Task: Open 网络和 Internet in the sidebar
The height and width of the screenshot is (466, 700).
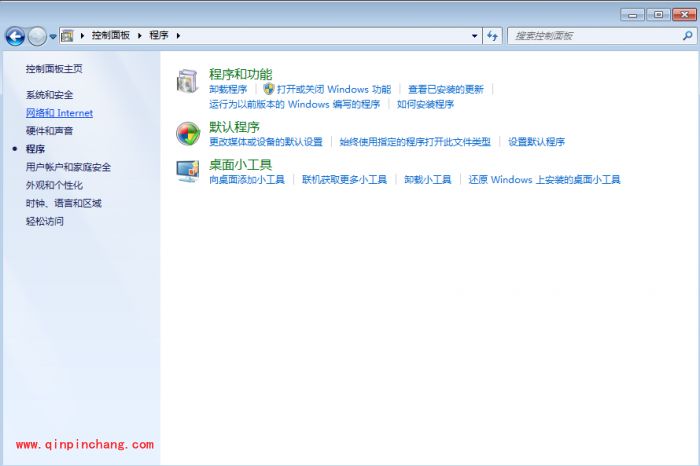Action: click(x=59, y=113)
